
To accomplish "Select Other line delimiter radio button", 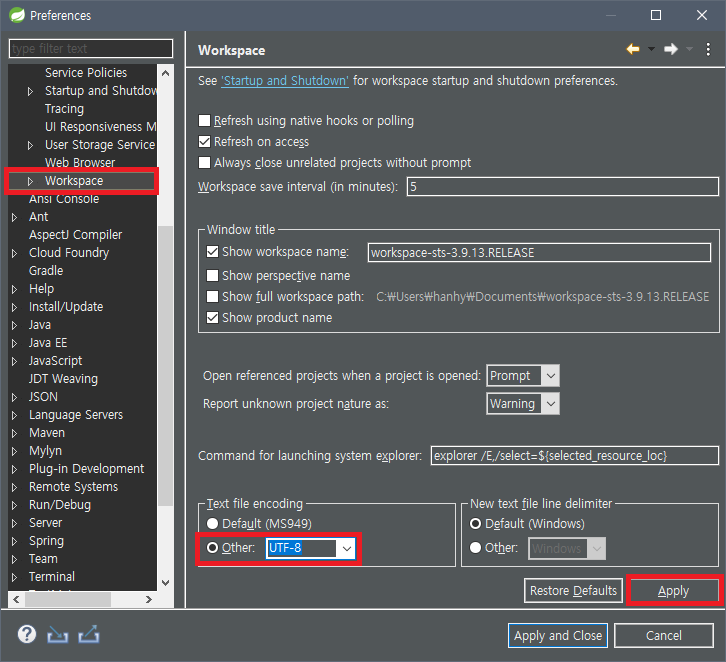I will (x=476, y=548).
